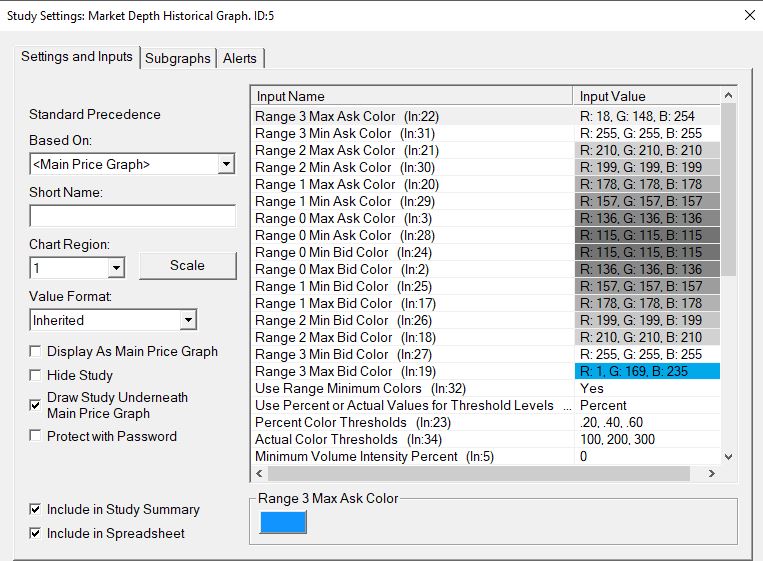This screenshot has width=763, height=561.
Task: Click the Input Name column header
Action: pos(412,96)
